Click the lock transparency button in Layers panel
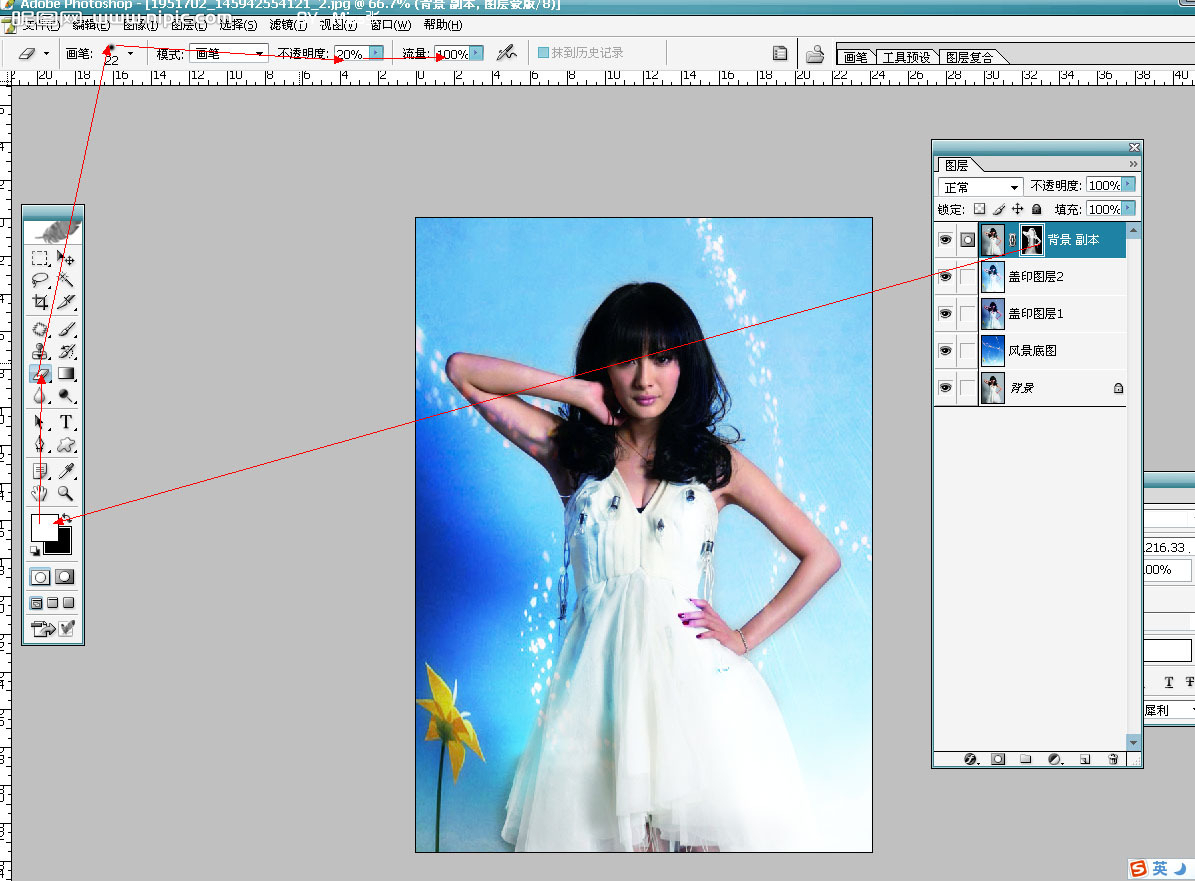Screen dimensions: 1195x881 tap(980, 209)
